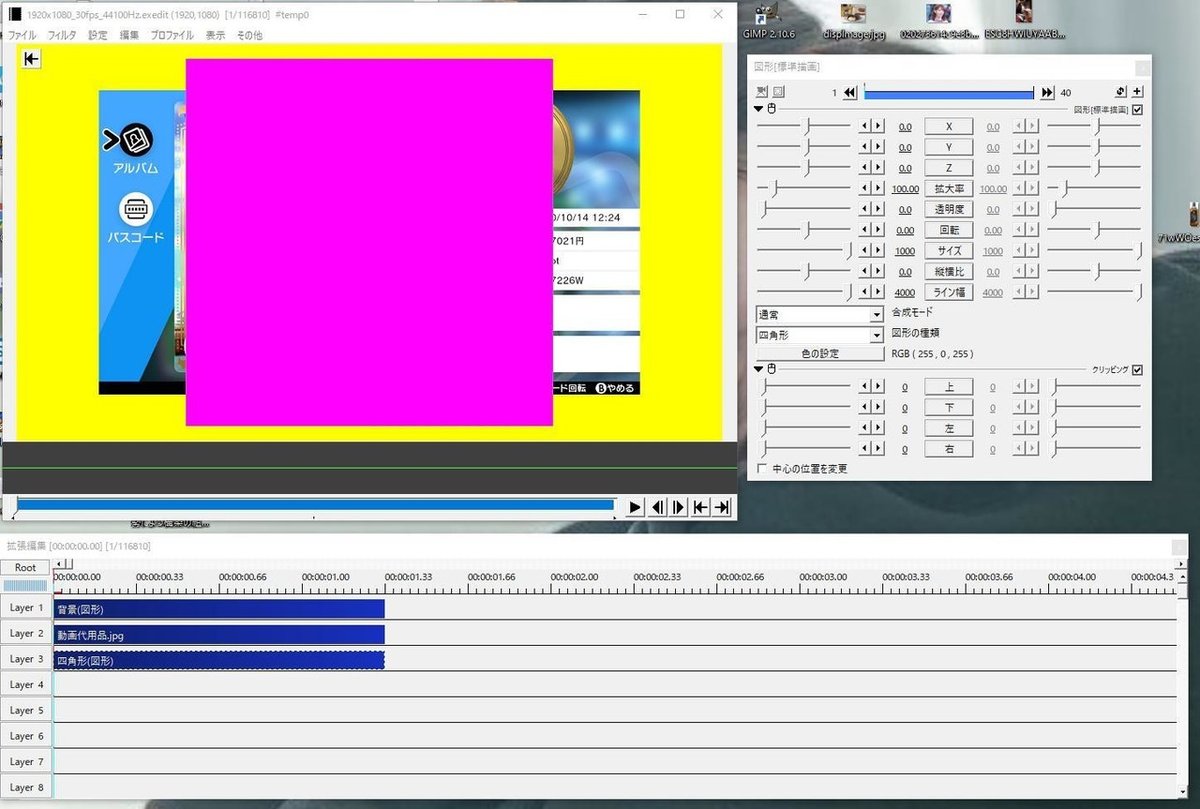Open the フィルタ menu

pos(62,35)
